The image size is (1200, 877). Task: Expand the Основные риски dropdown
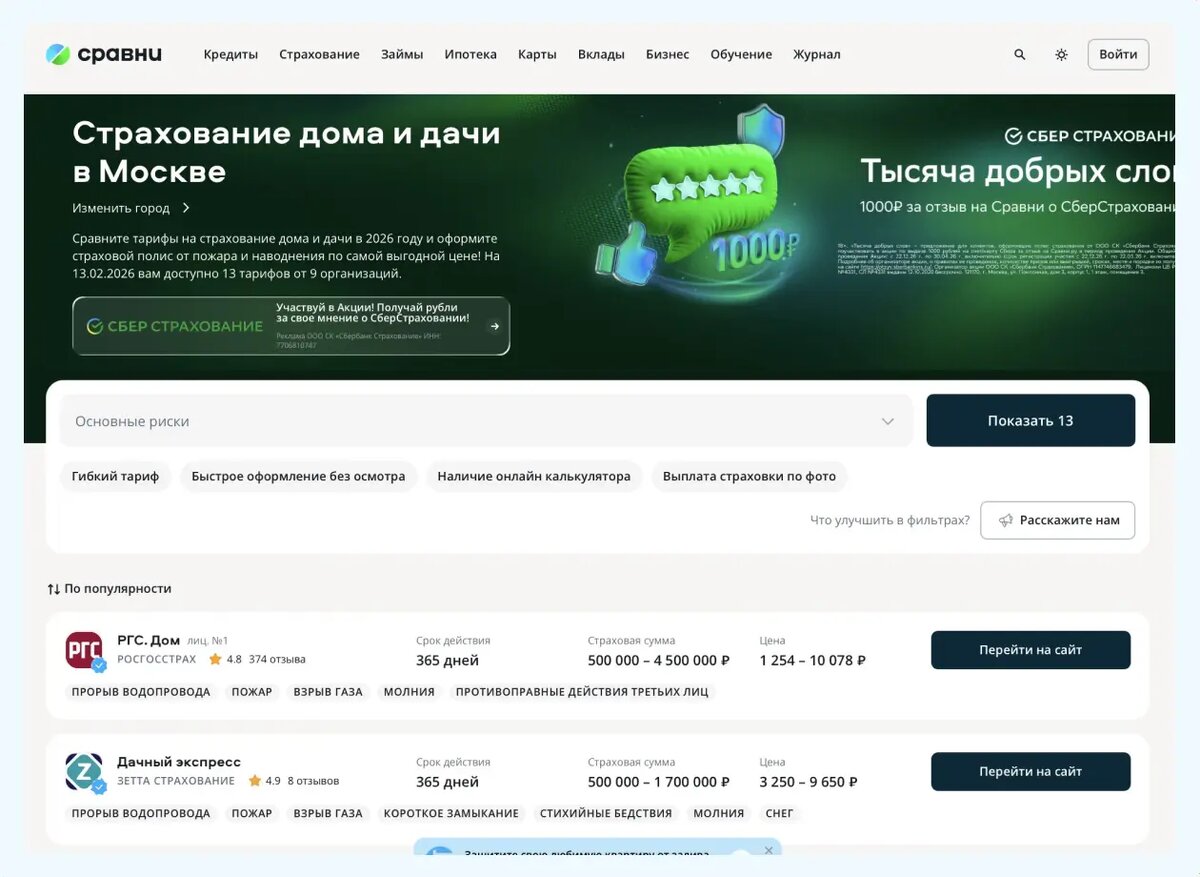[486, 421]
